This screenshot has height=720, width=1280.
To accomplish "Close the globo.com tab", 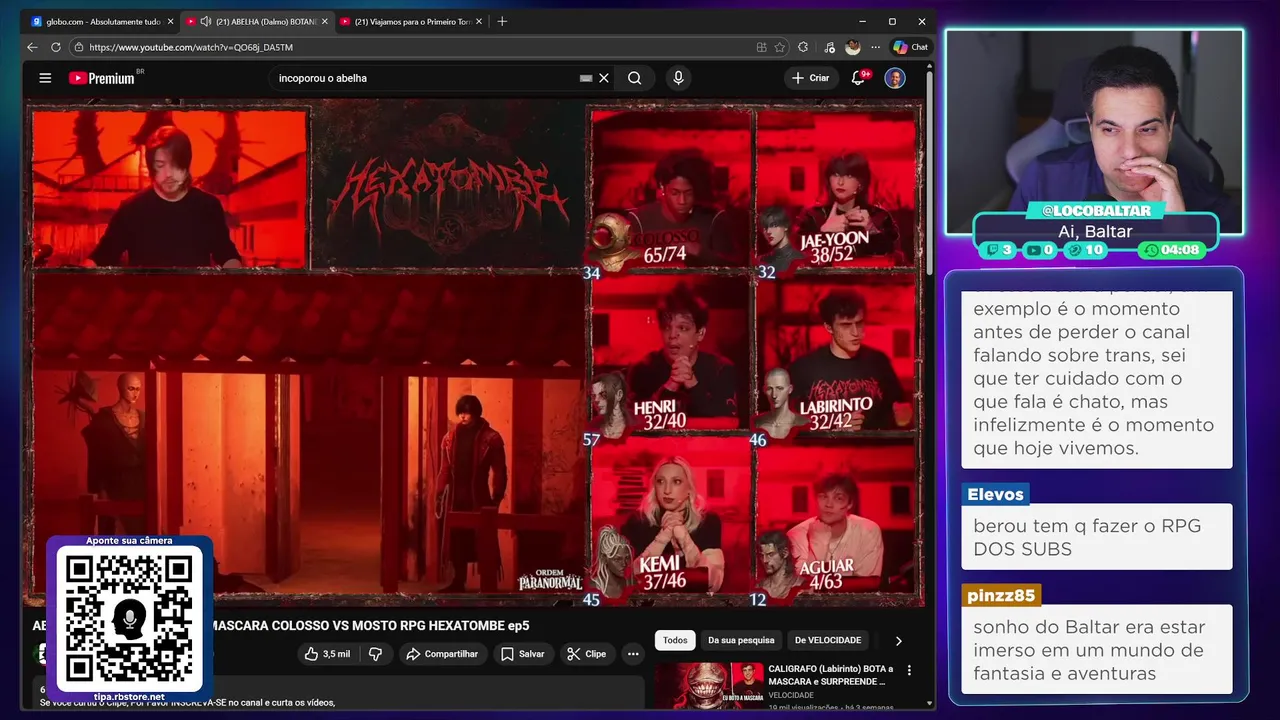I will [x=170, y=21].
